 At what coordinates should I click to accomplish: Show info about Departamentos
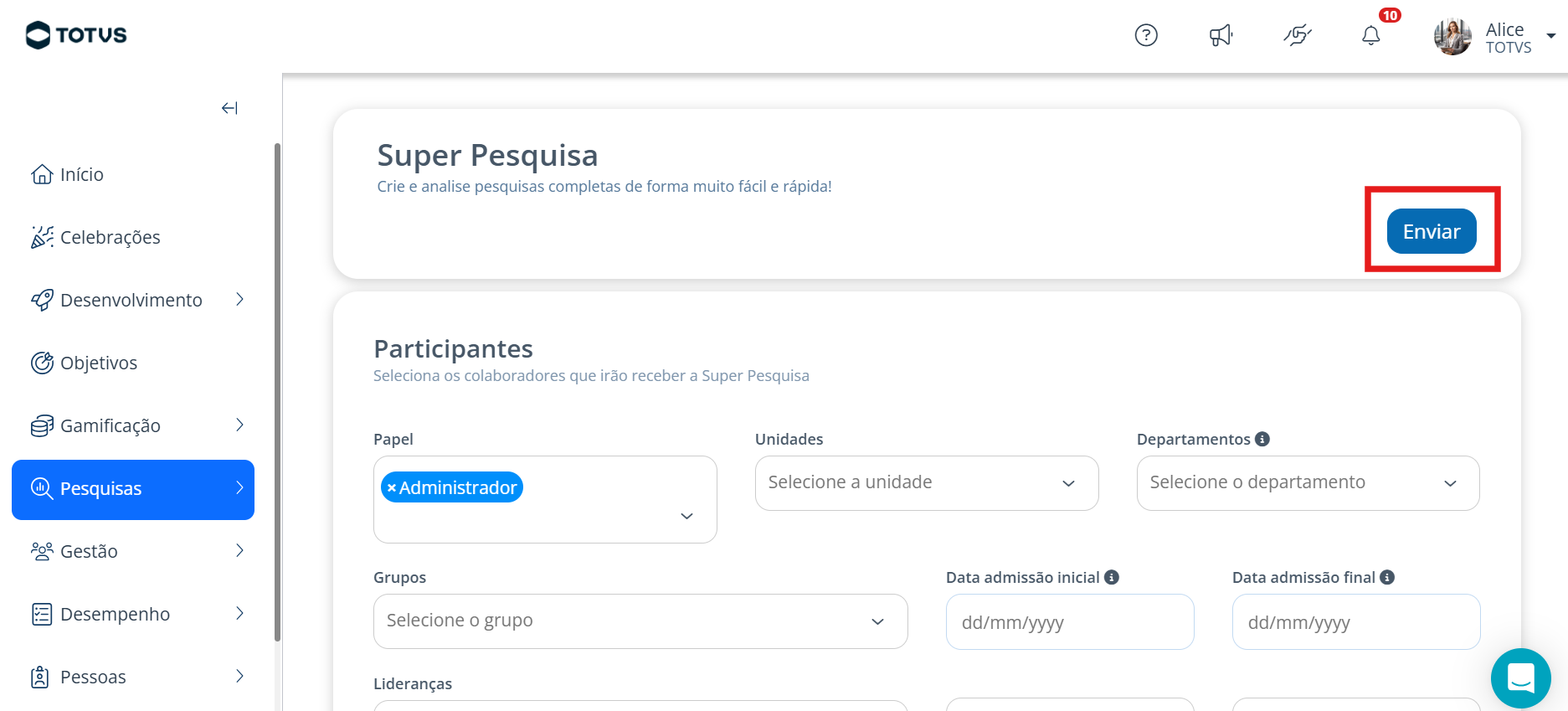coord(1262,439)
